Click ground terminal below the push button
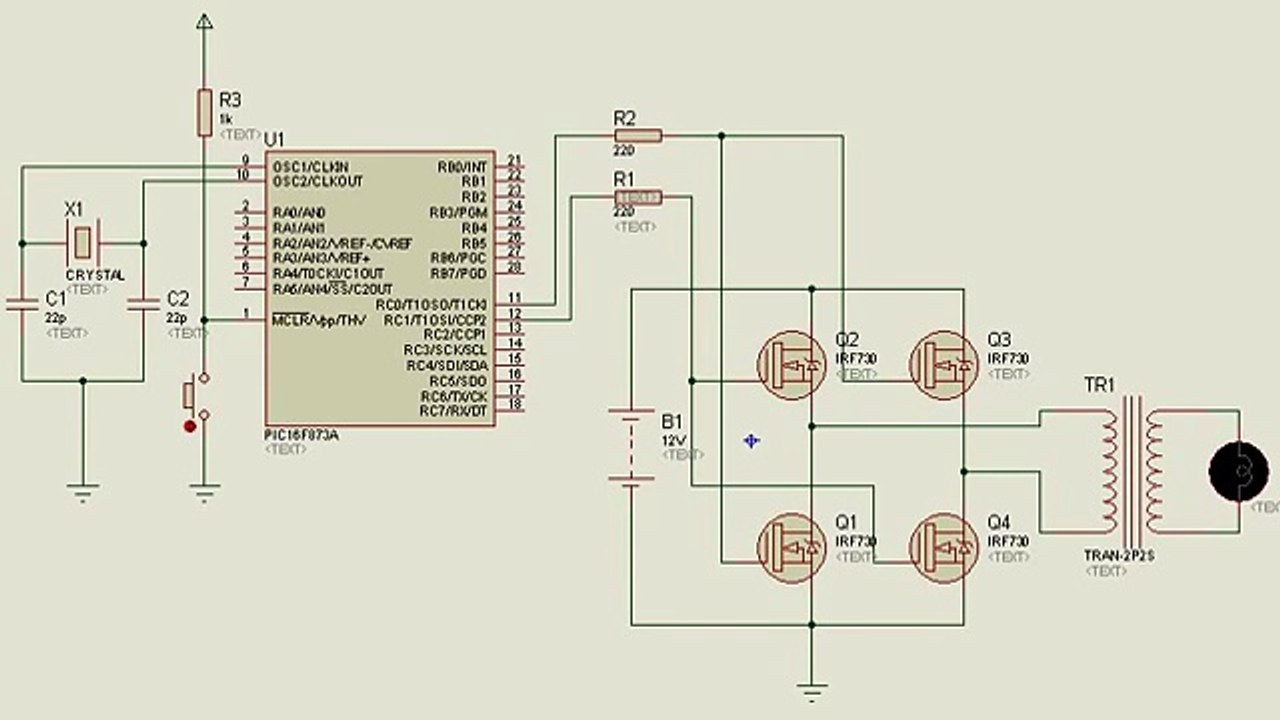Image resolution: width=1280 pixels, height=720 pixels. click(x=204, y=493)
